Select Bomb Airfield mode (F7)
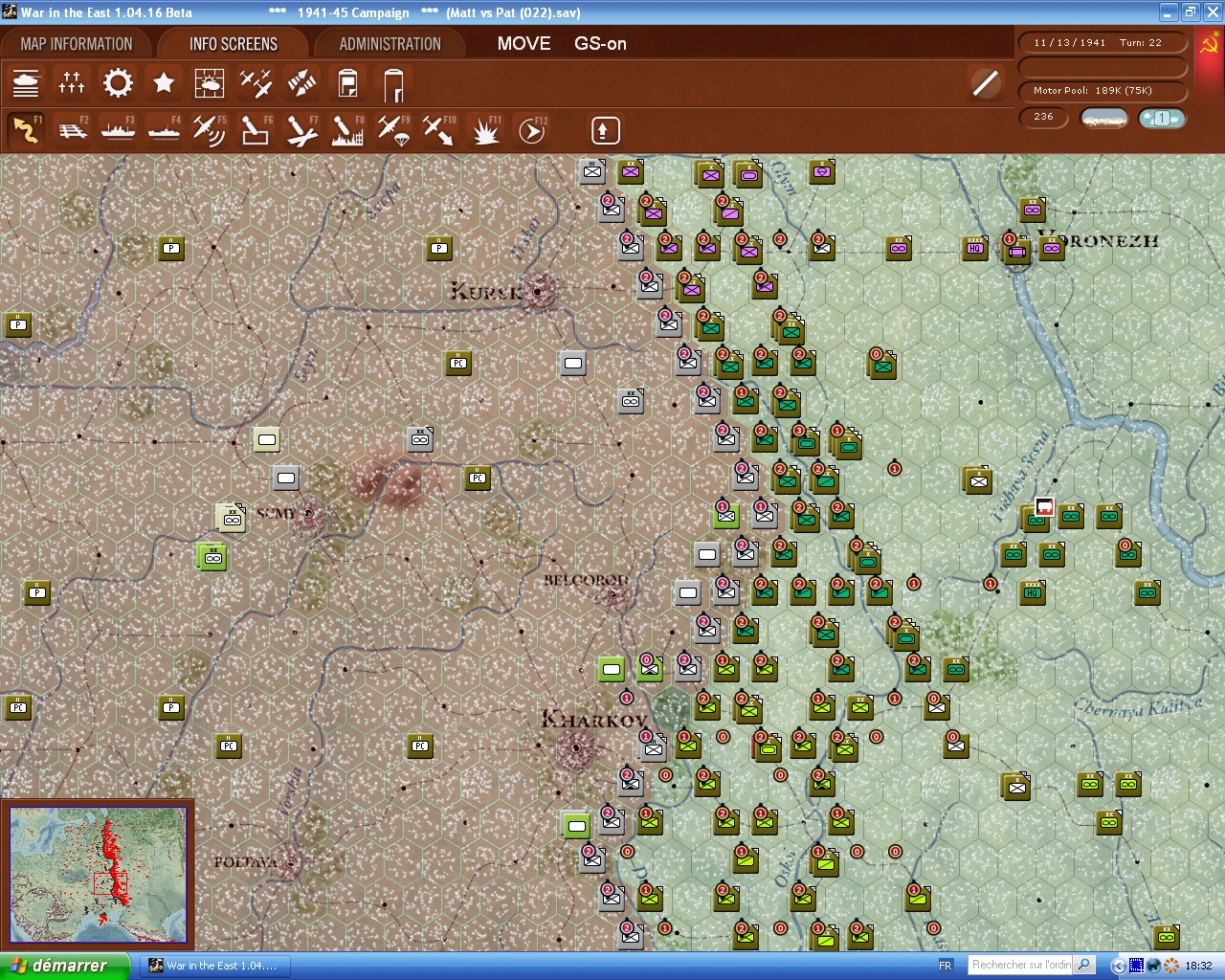The height and width of the screenshot is (980, 1225). tap(301, 130)
